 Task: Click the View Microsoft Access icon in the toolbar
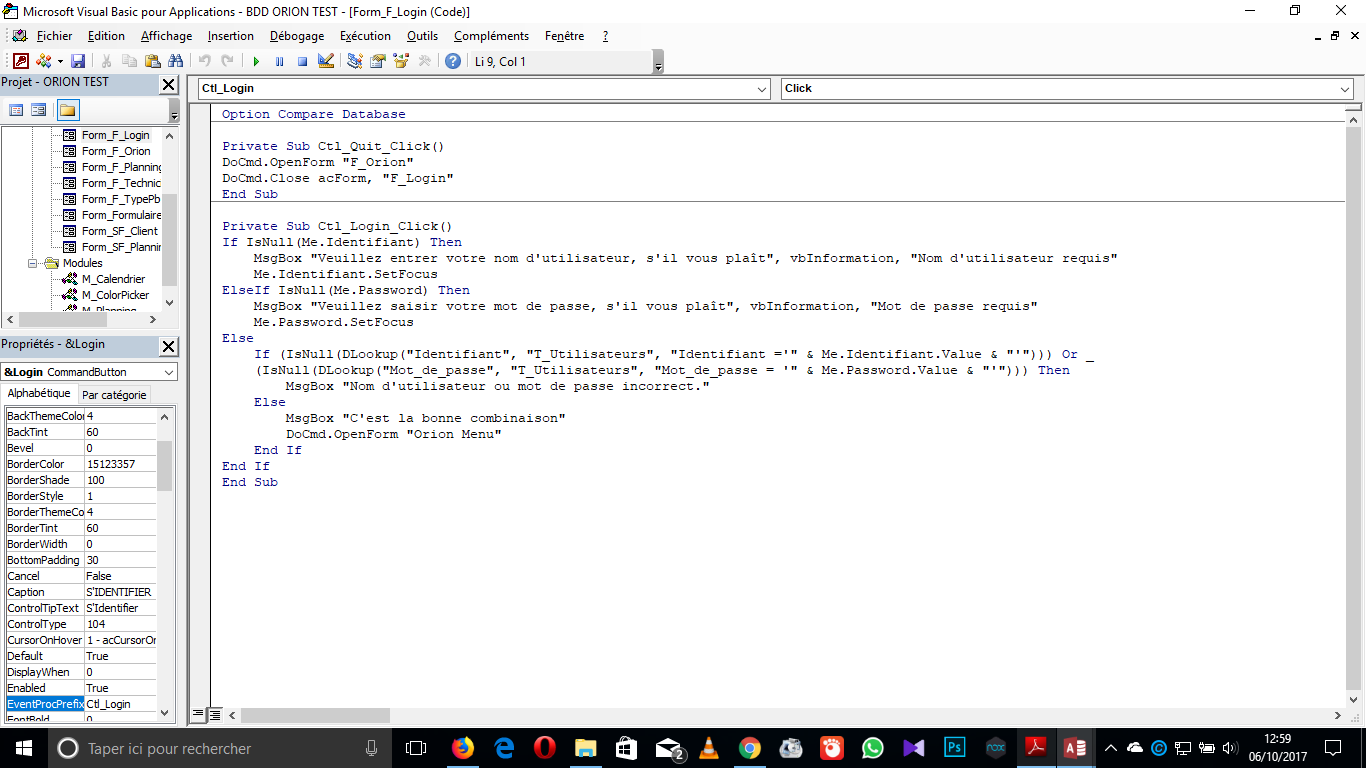(x=20, y=61)
